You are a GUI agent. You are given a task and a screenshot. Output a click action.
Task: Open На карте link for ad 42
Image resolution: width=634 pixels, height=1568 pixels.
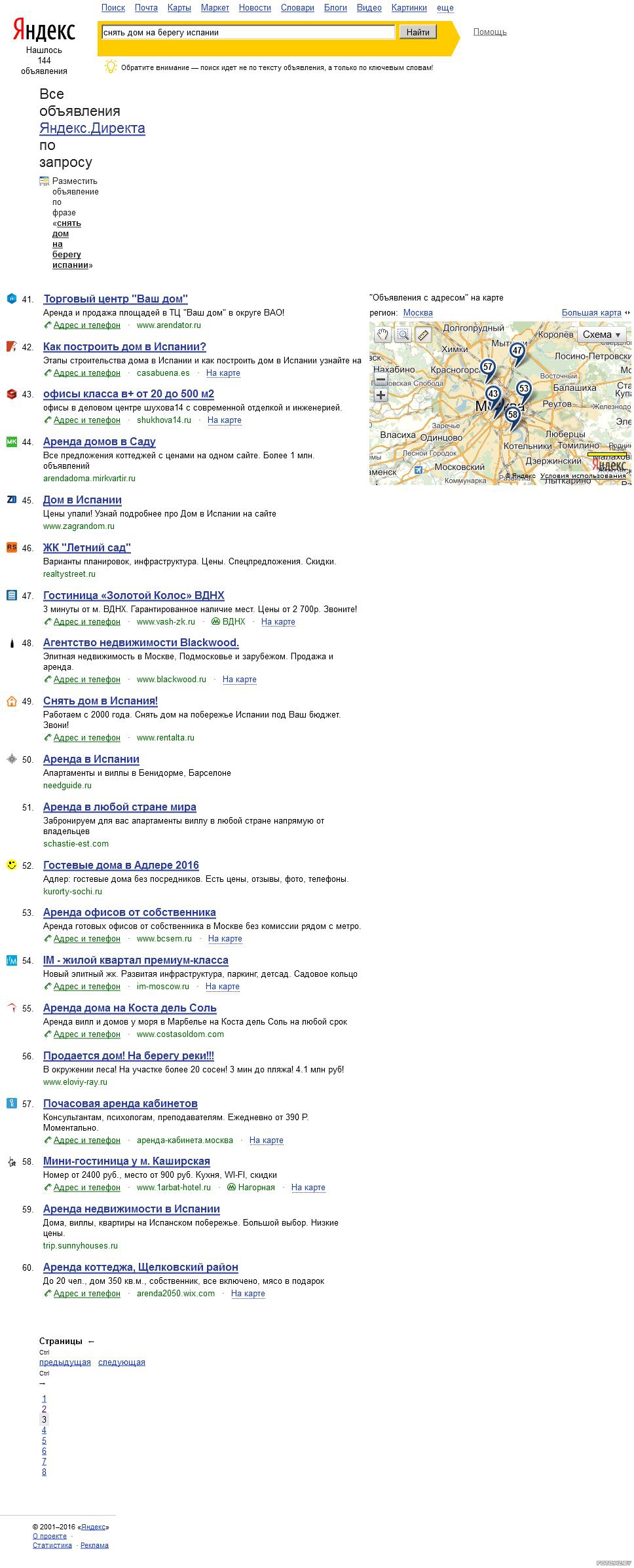pyautogui.click(x=223, y=373)
